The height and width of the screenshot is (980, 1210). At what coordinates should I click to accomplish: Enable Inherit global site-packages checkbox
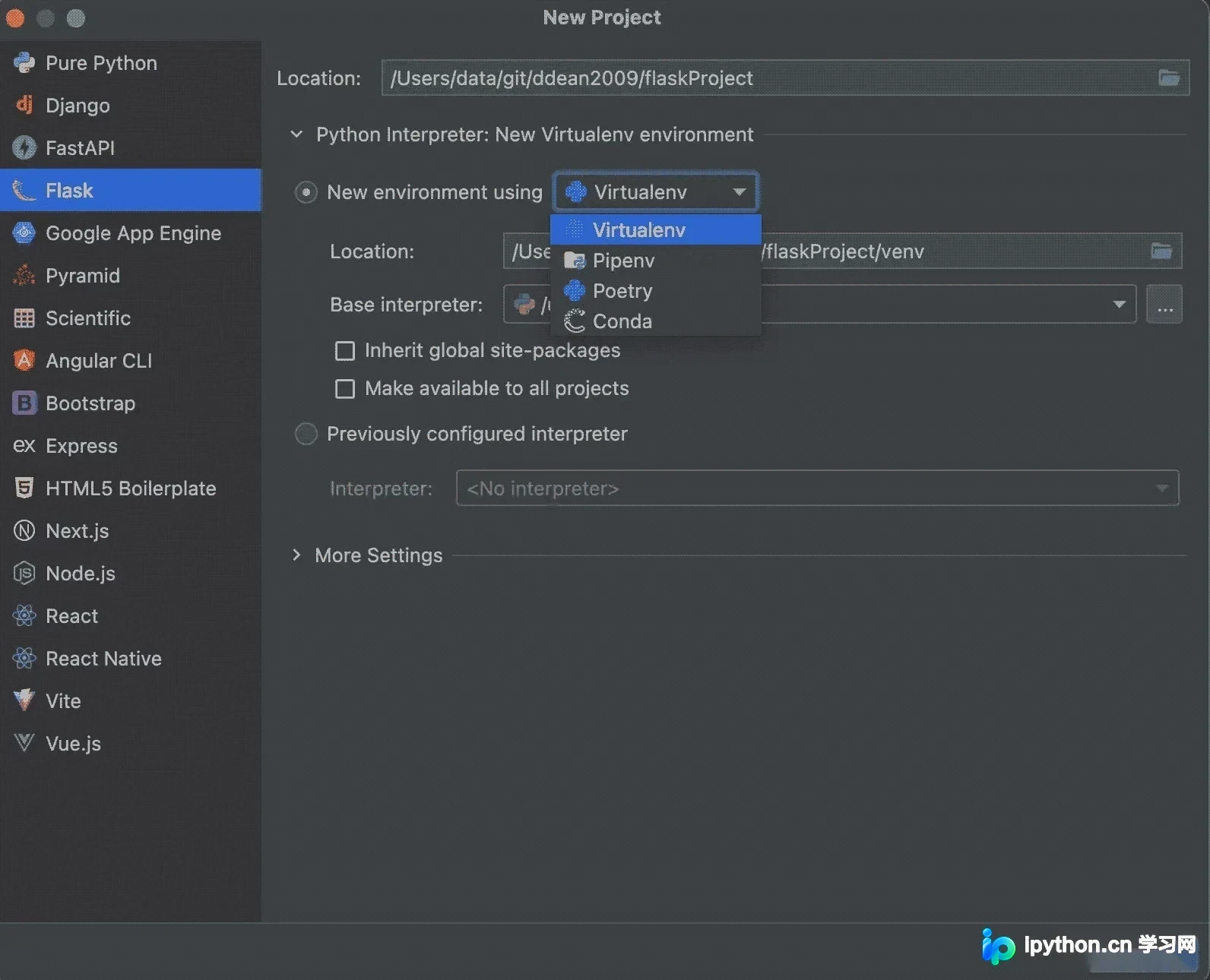click(345, 351)
